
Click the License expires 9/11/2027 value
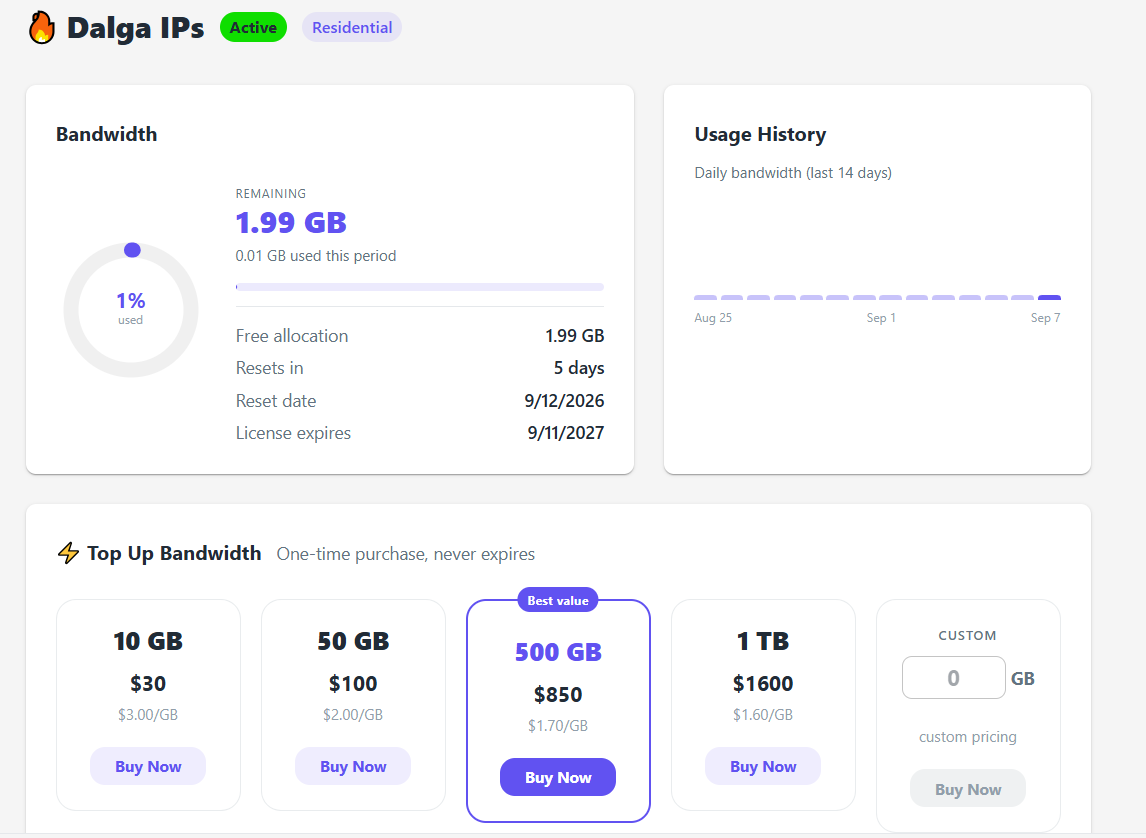click(x=566, y=433)
